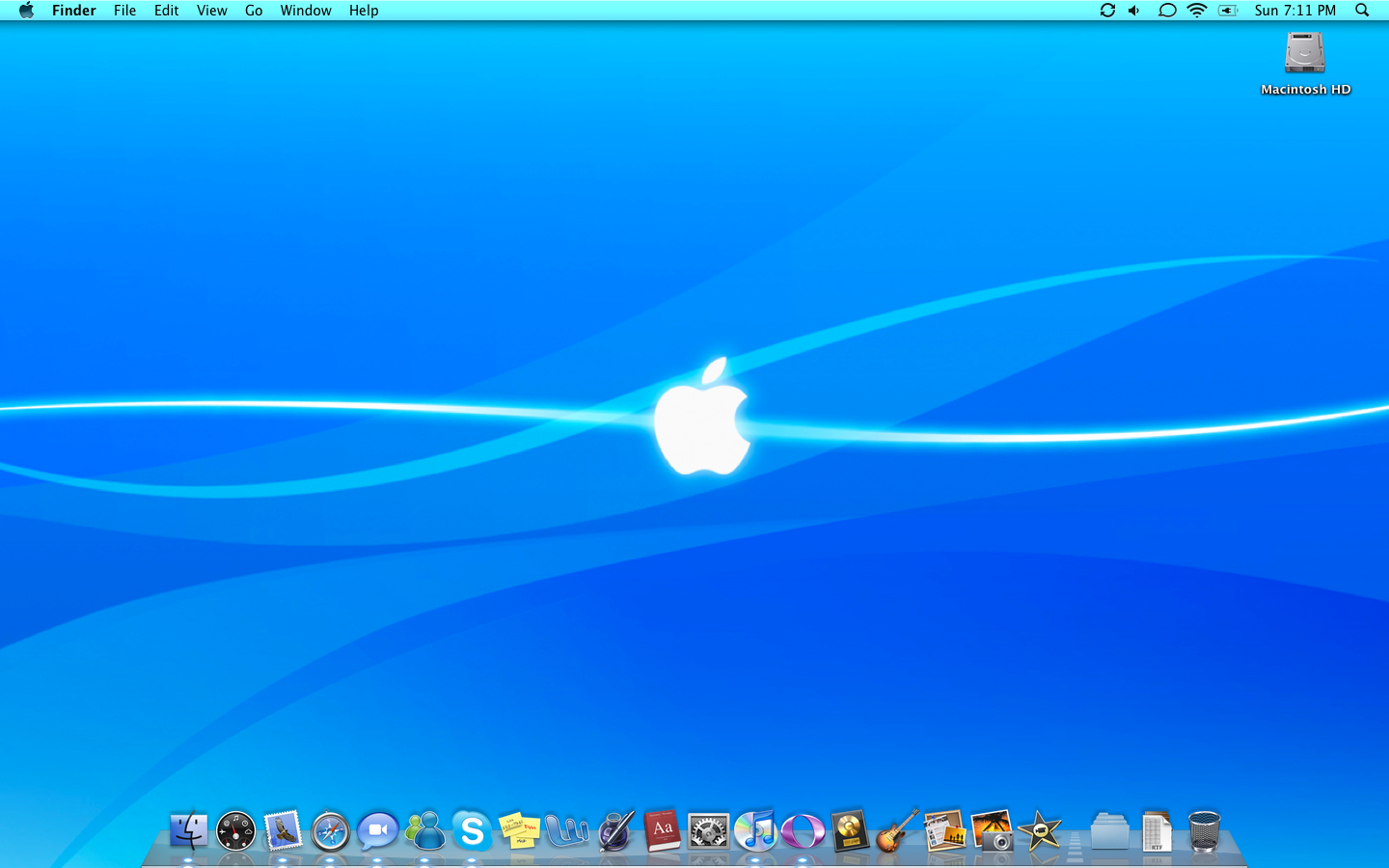Viewport: 1389px width, 868px height.
Task: Open Skype from the Dock
Action: click(472, 830)
